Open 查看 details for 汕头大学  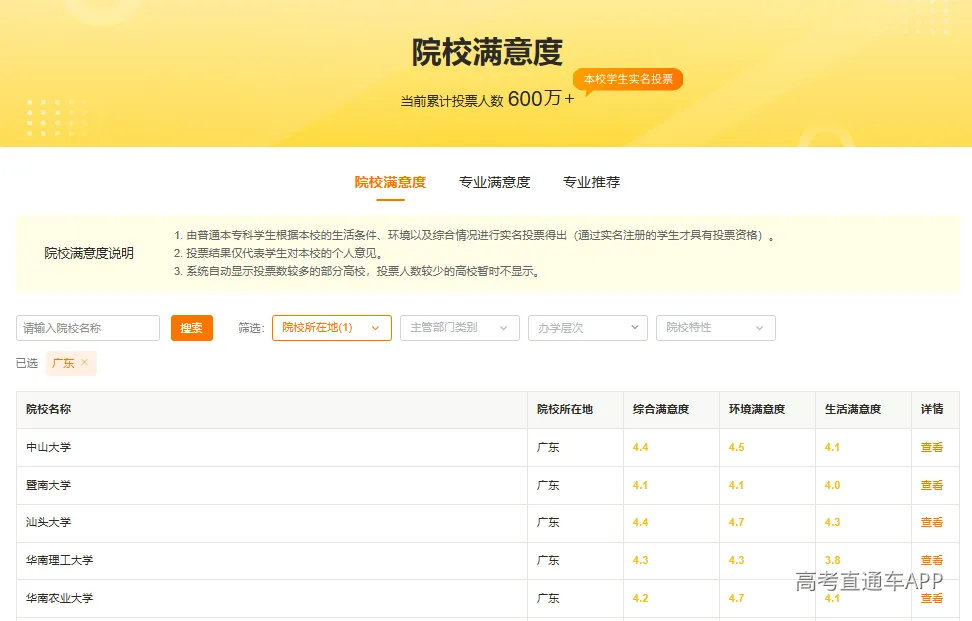tap(932, 522)
